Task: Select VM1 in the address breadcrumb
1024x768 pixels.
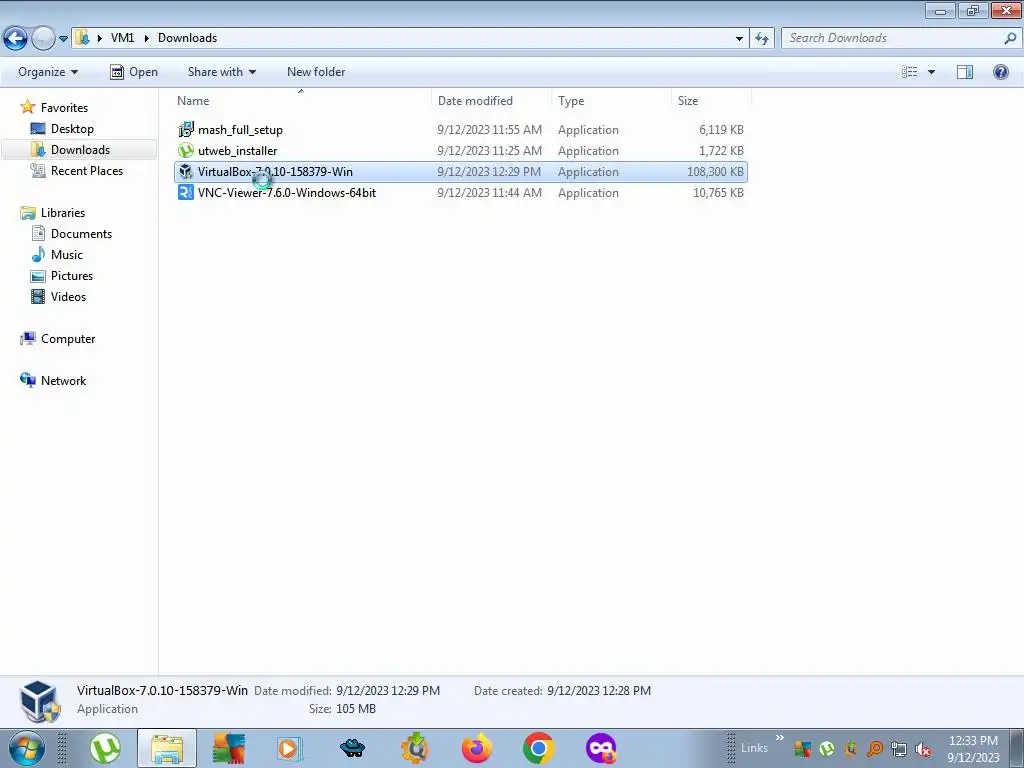Action: tap(122, 38)
